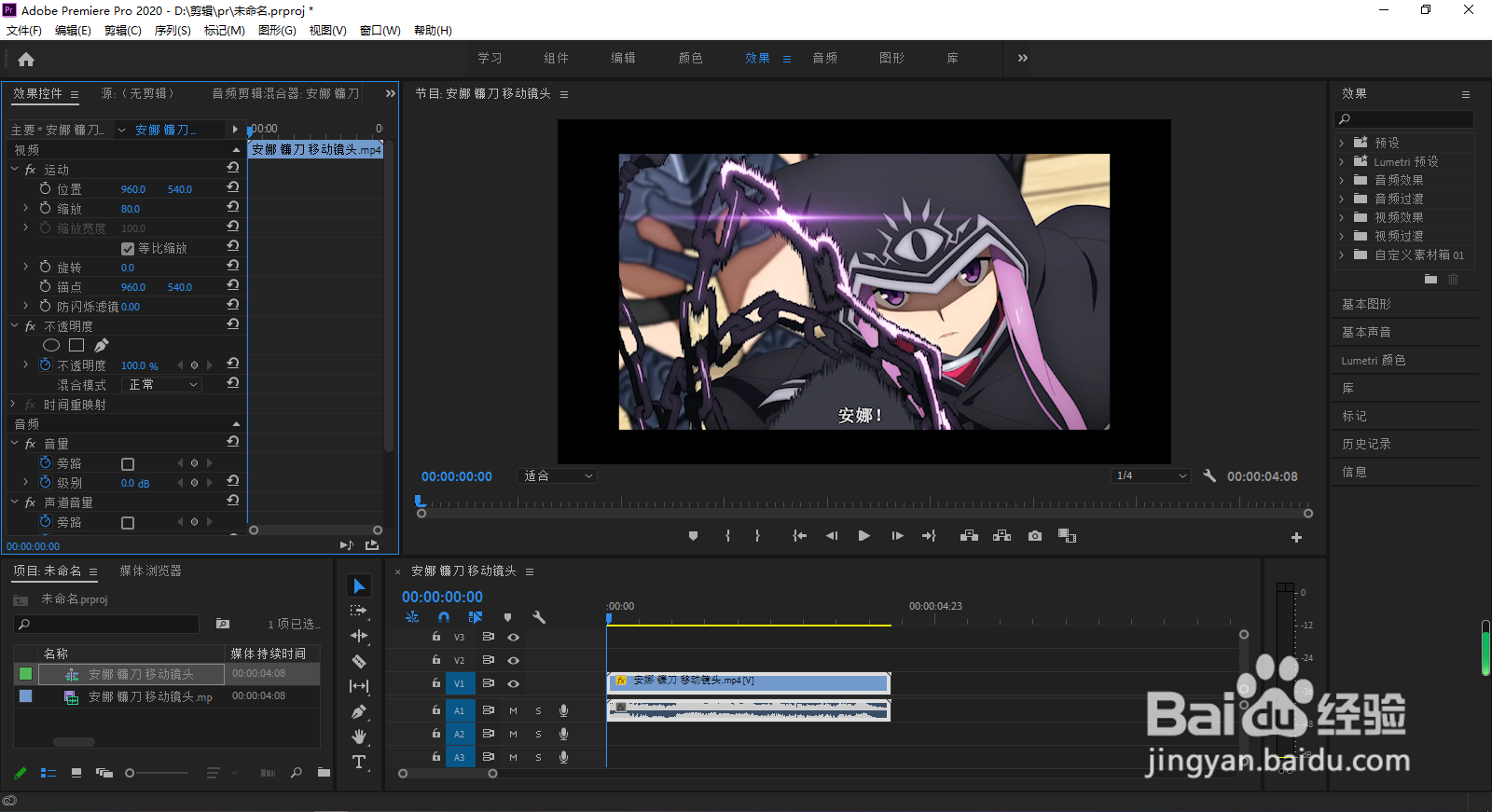1492x812 pixels.
Task: Click the Effects panel search field
Action: coord(1404,119)
